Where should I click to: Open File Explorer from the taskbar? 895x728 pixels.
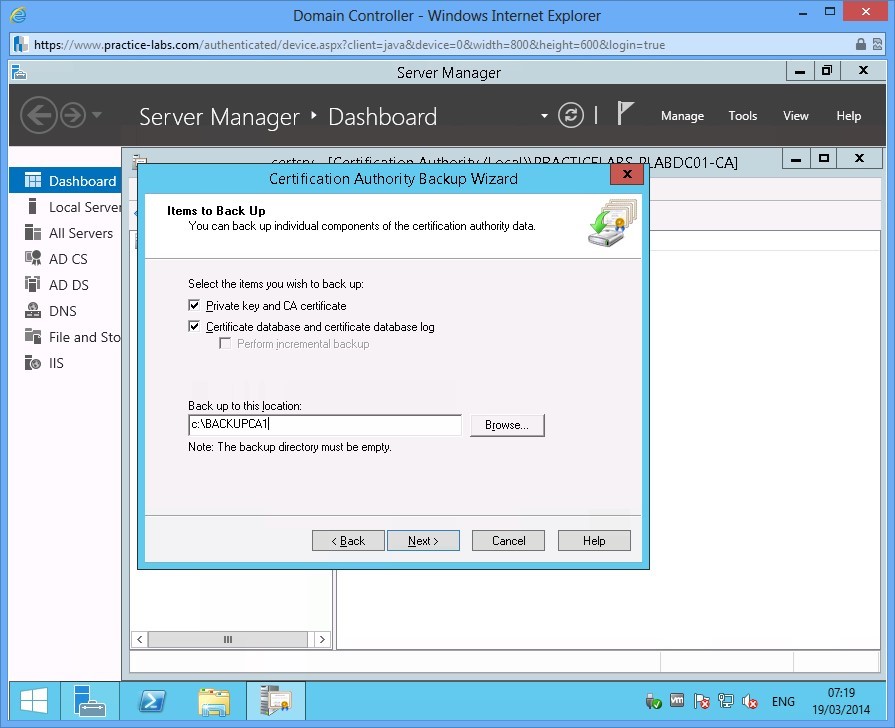click(214, 701)
